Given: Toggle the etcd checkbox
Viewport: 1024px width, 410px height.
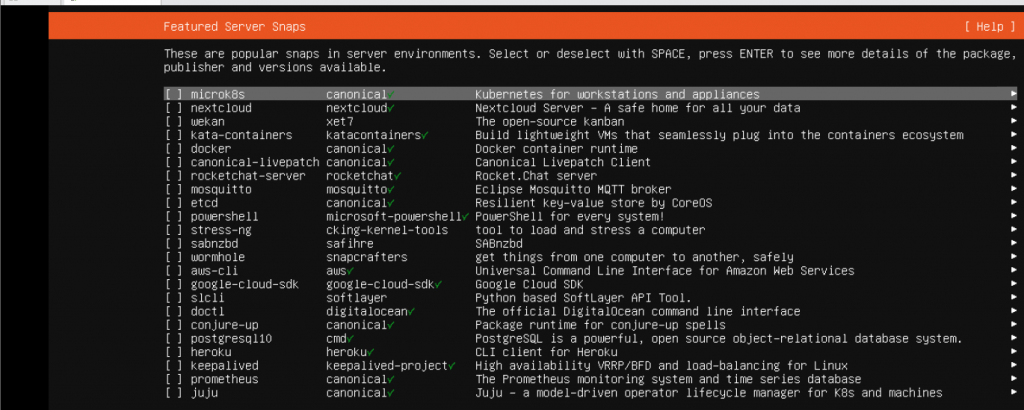Looking at the screenshot, I should 174,203.
